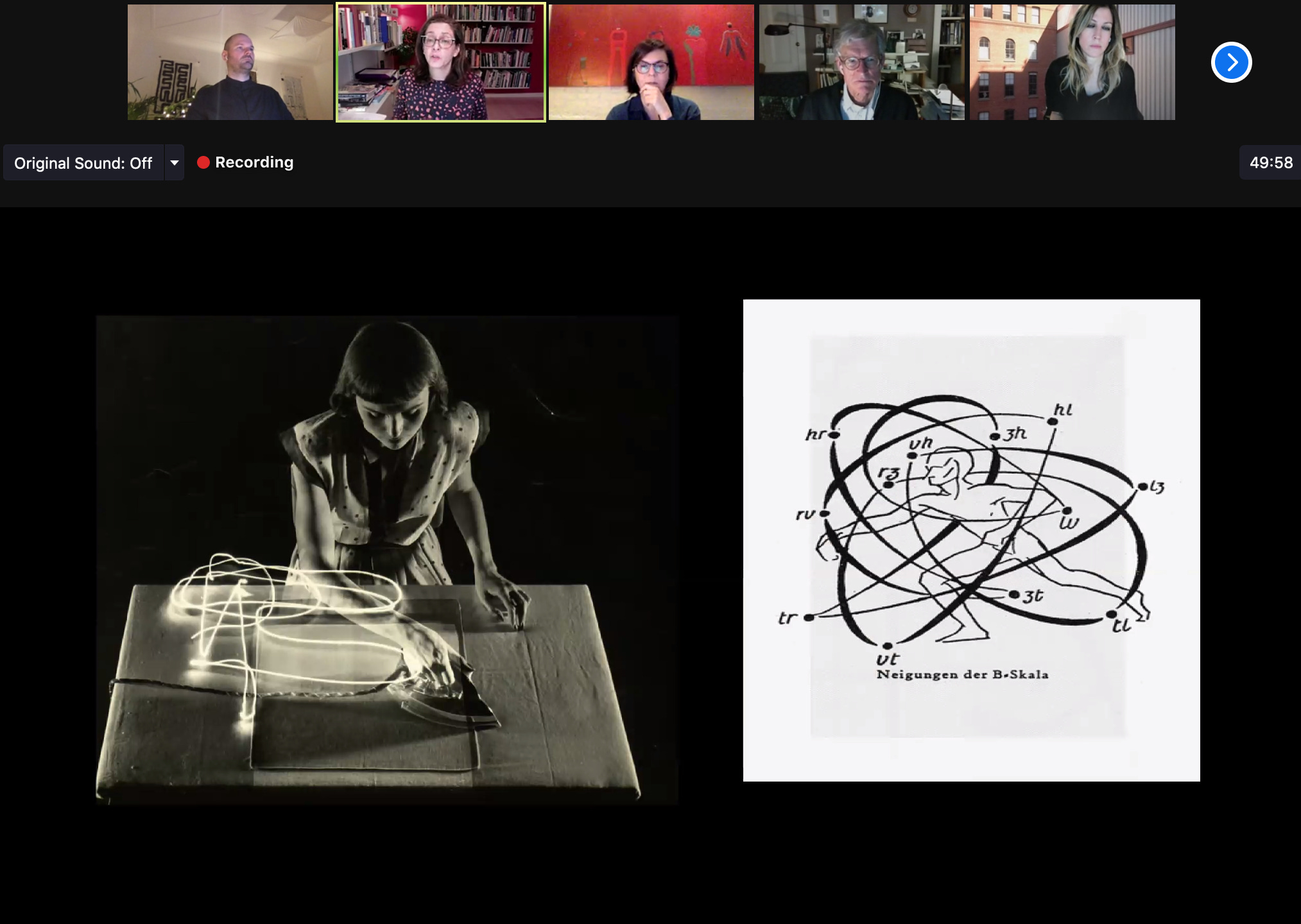Click the 'hr' point in diagram
This screenshot has width=1301, height=924.
pyautogui.click(x=834, y=434)
